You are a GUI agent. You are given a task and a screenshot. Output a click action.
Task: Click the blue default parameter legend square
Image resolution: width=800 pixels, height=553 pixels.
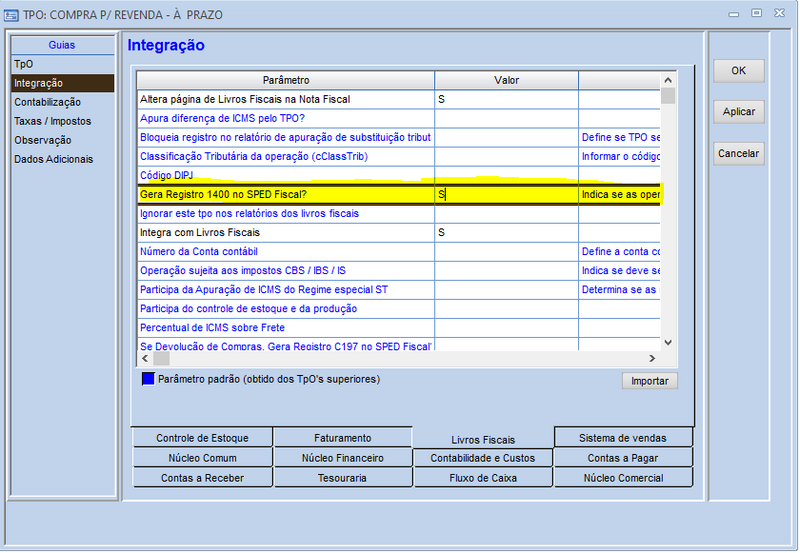tap(148, 379)
